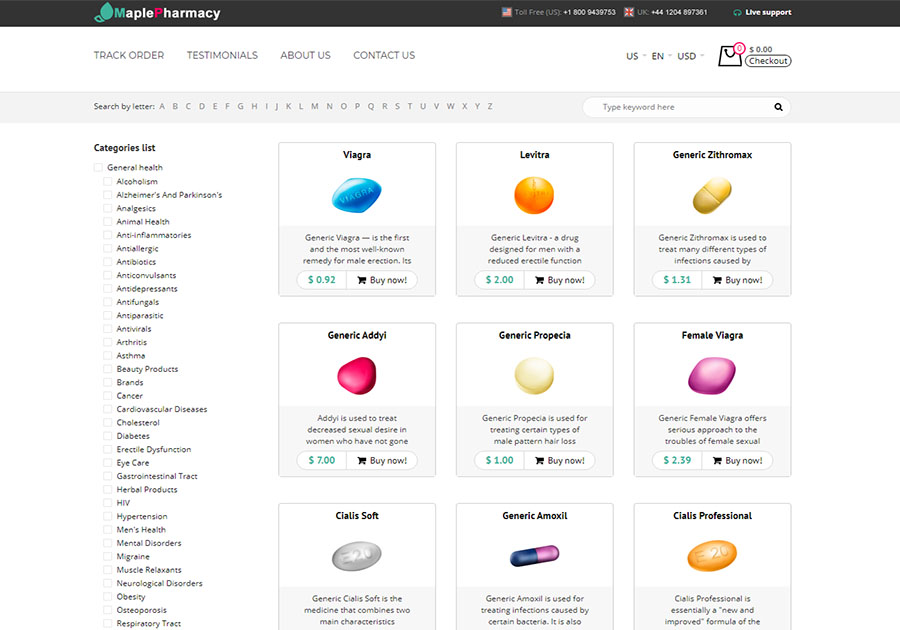
Task: Click the search magnifier icon
Action: click(x=778, y=107)
